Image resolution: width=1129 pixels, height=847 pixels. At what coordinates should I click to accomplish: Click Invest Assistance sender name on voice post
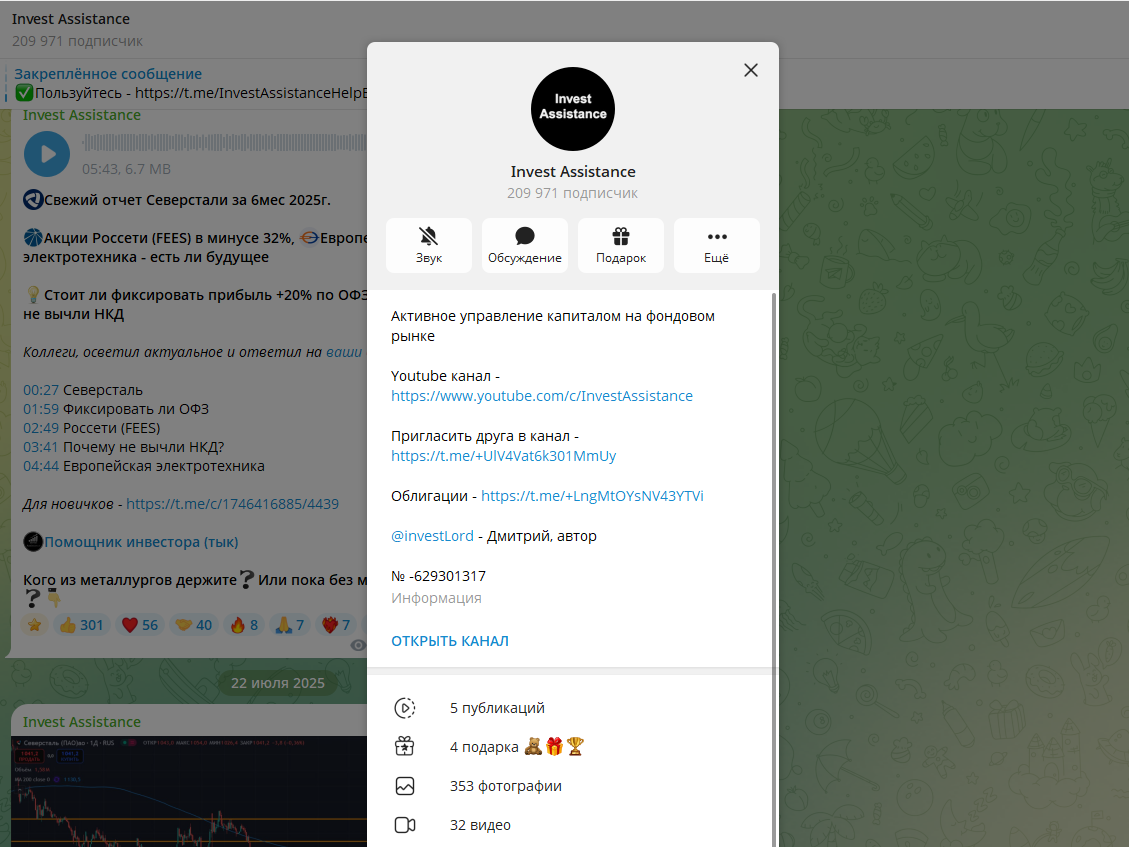coord(81,115)
